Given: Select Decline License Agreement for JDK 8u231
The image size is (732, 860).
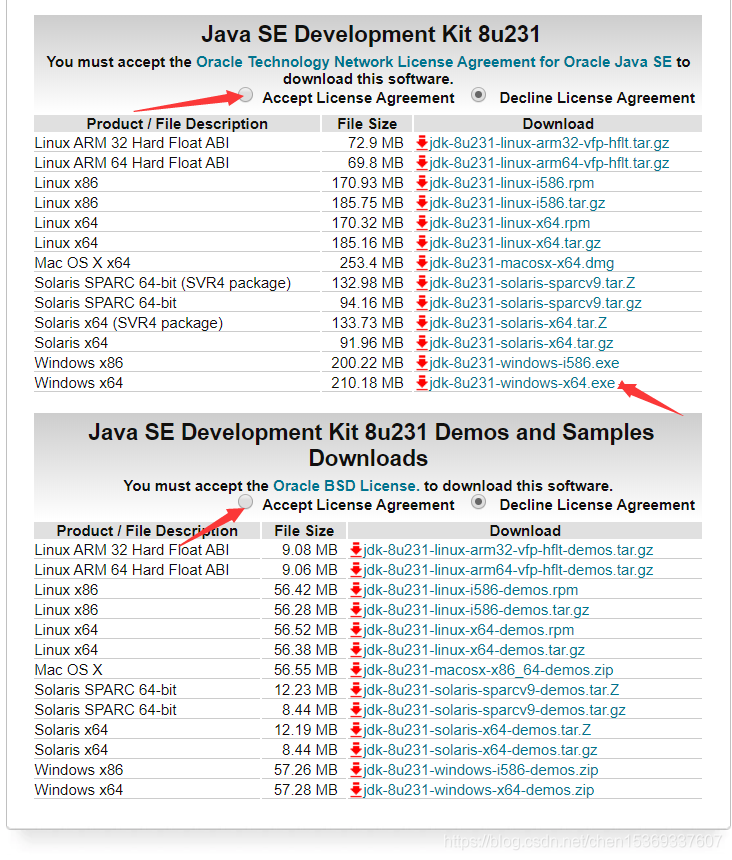Looking at the screenshot, I should click(479, 95).
